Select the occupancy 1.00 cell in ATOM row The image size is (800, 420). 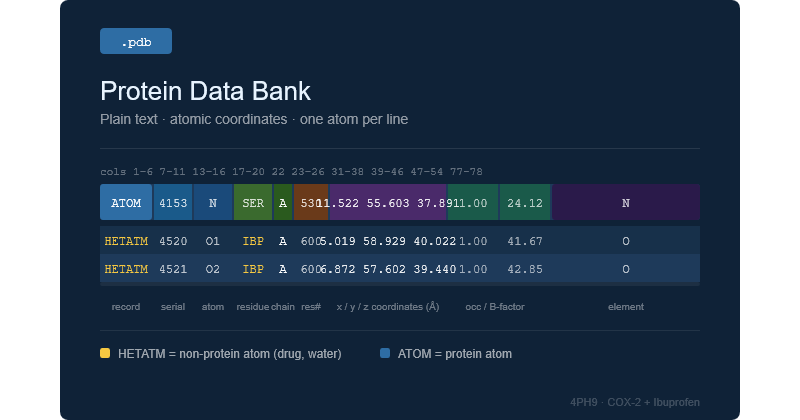473,202
